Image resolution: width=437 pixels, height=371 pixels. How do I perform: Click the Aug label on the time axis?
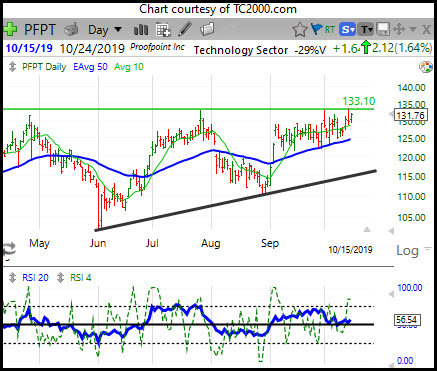point(211,244)
